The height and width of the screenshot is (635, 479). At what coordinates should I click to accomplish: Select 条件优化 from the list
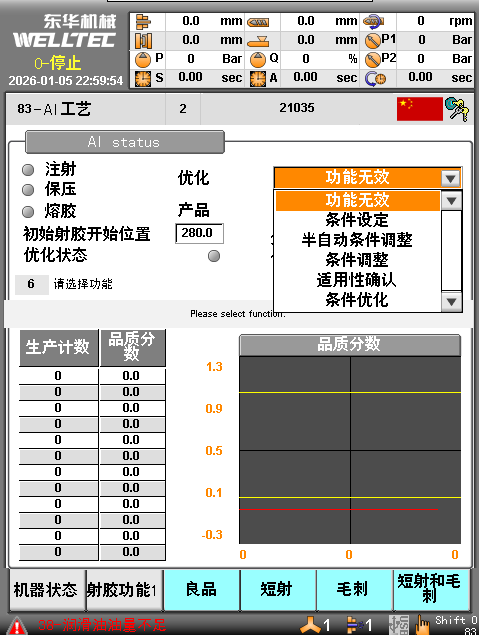pyautogui.click(x=358, y=300)
